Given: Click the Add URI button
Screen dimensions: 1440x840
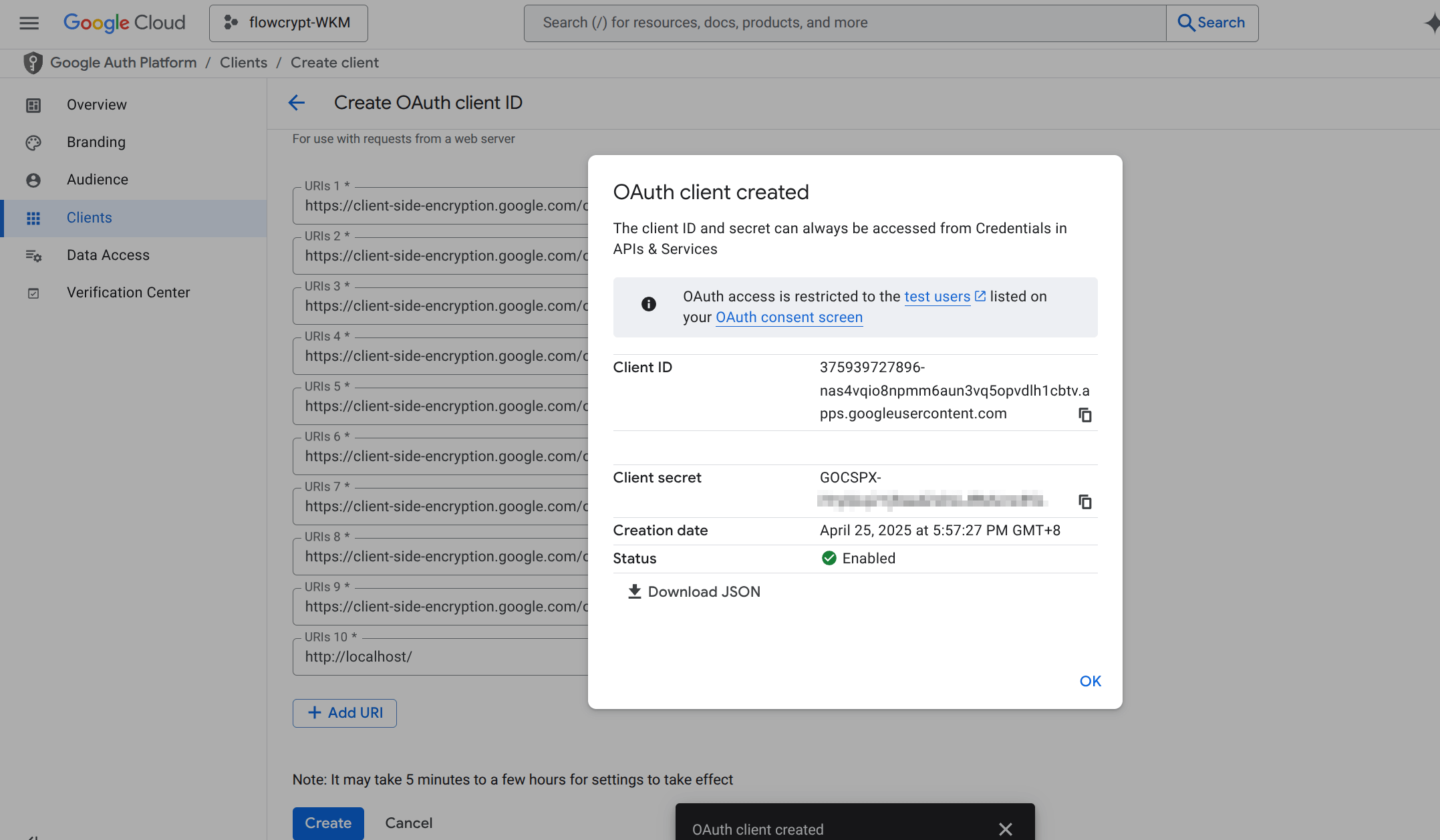Looking at the screenshot, I should point(344,713).
